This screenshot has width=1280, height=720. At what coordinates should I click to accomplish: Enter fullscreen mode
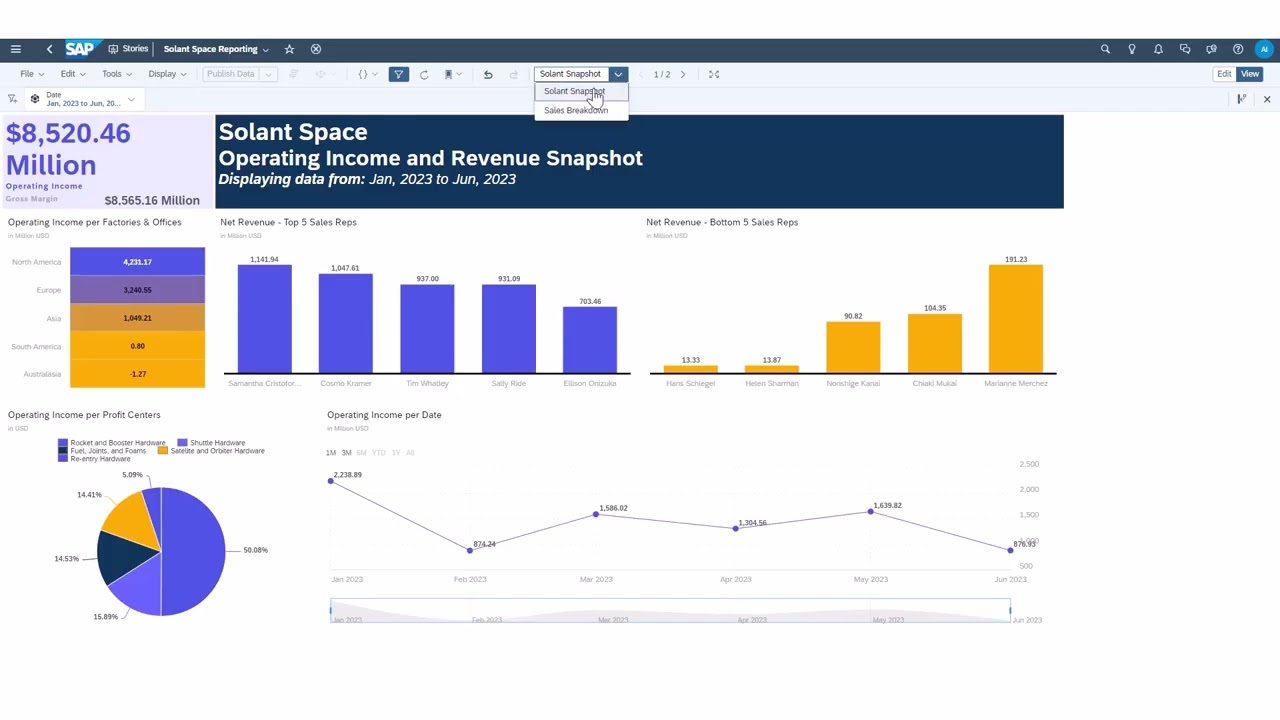(714, 74)
